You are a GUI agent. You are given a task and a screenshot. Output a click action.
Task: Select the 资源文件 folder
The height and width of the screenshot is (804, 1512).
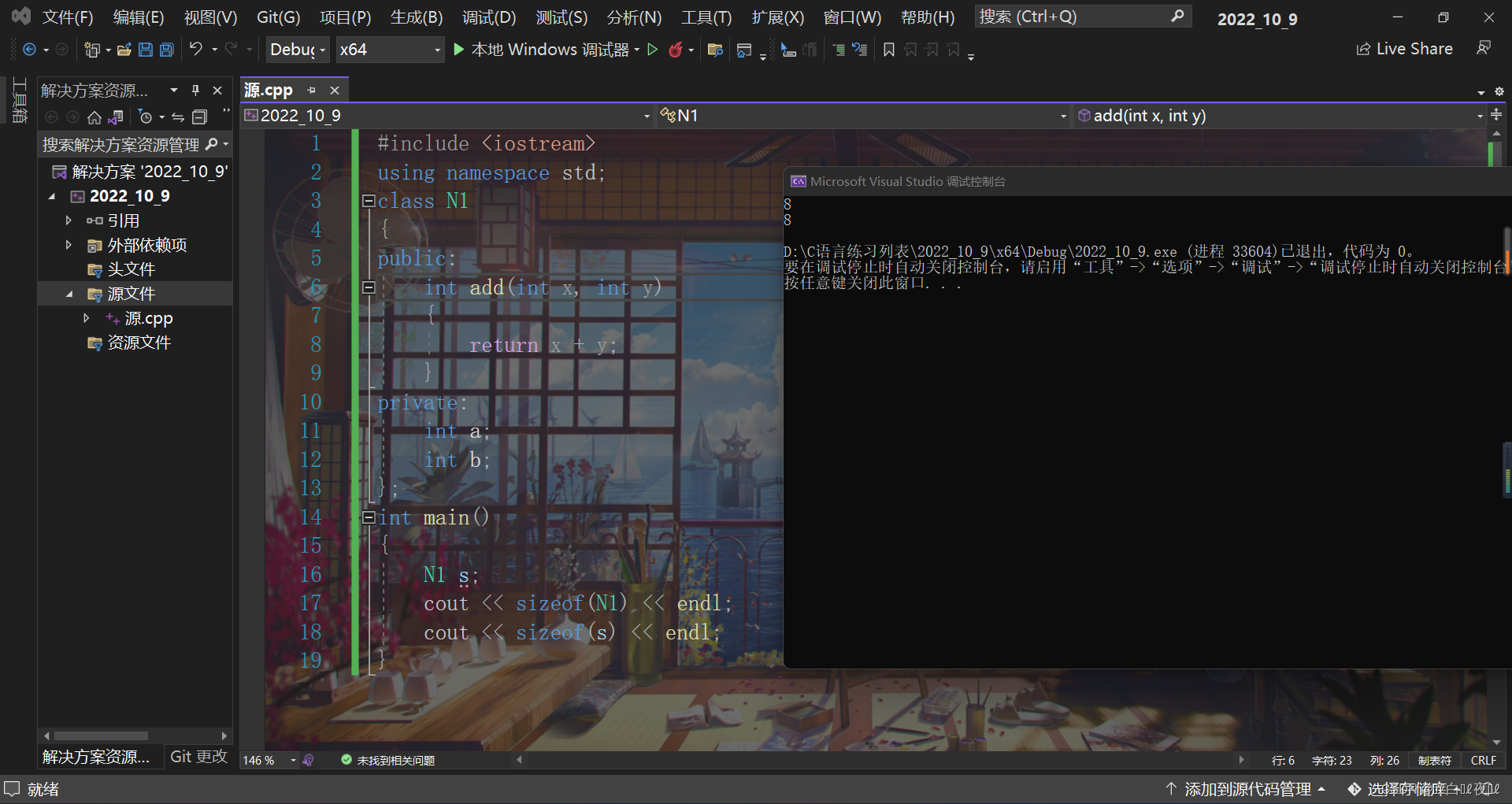[x=130, y=343]
